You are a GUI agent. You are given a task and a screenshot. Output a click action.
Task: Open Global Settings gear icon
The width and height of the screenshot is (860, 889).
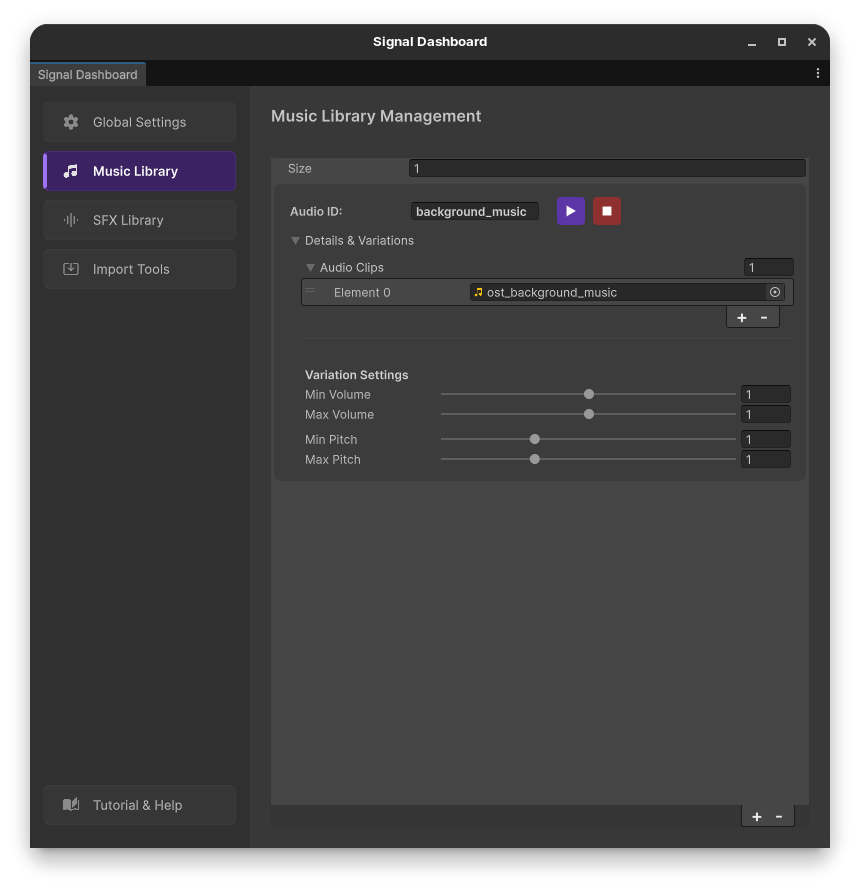pyautogui.click(x=71, y=122)
